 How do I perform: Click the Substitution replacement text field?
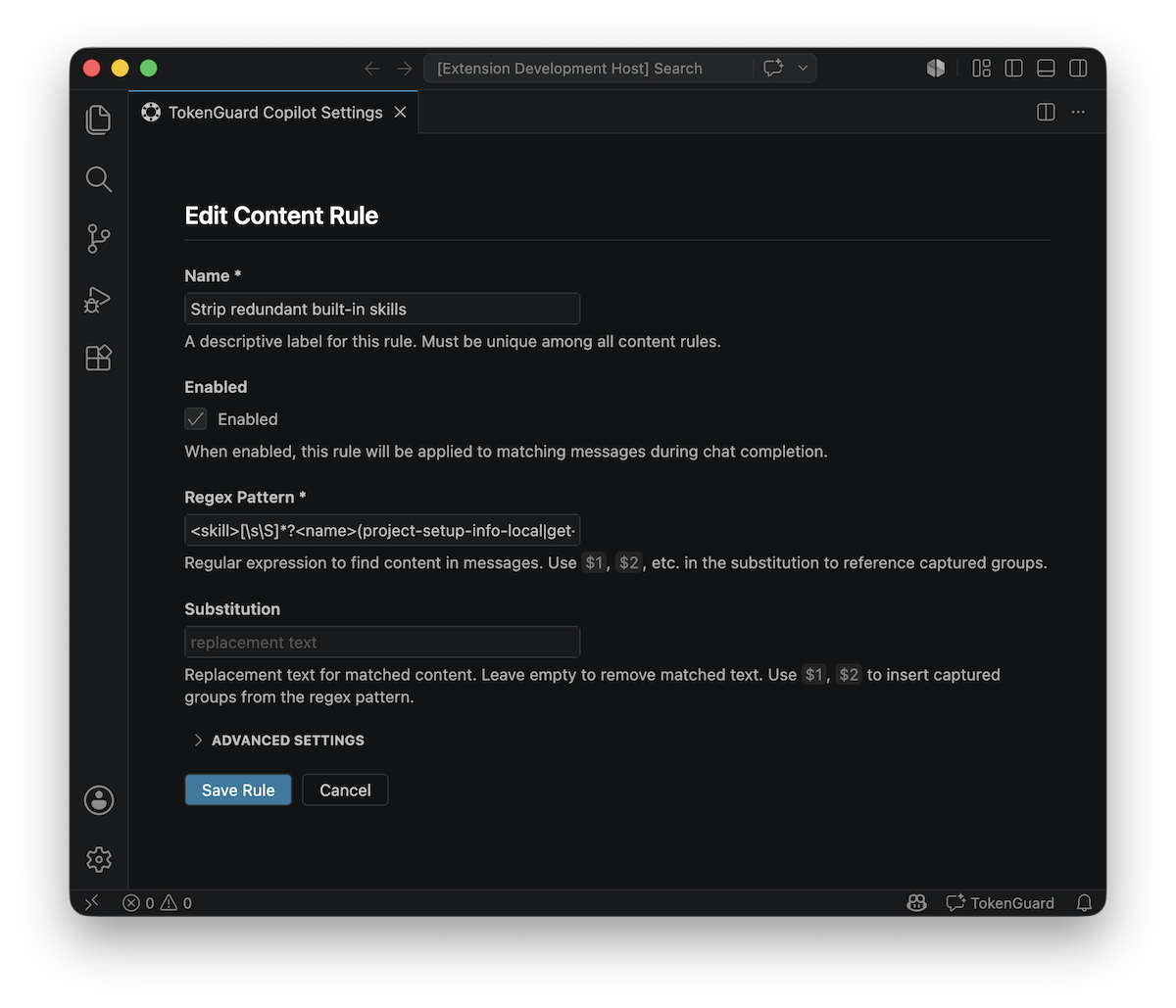tap(382, 643)
